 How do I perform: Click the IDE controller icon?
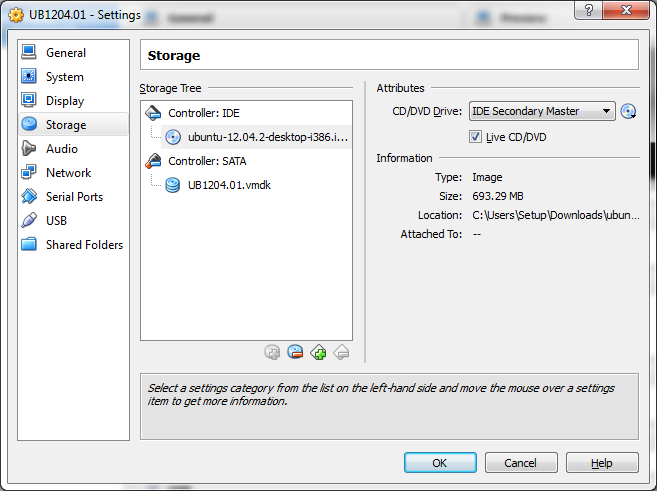pos(153,113)
